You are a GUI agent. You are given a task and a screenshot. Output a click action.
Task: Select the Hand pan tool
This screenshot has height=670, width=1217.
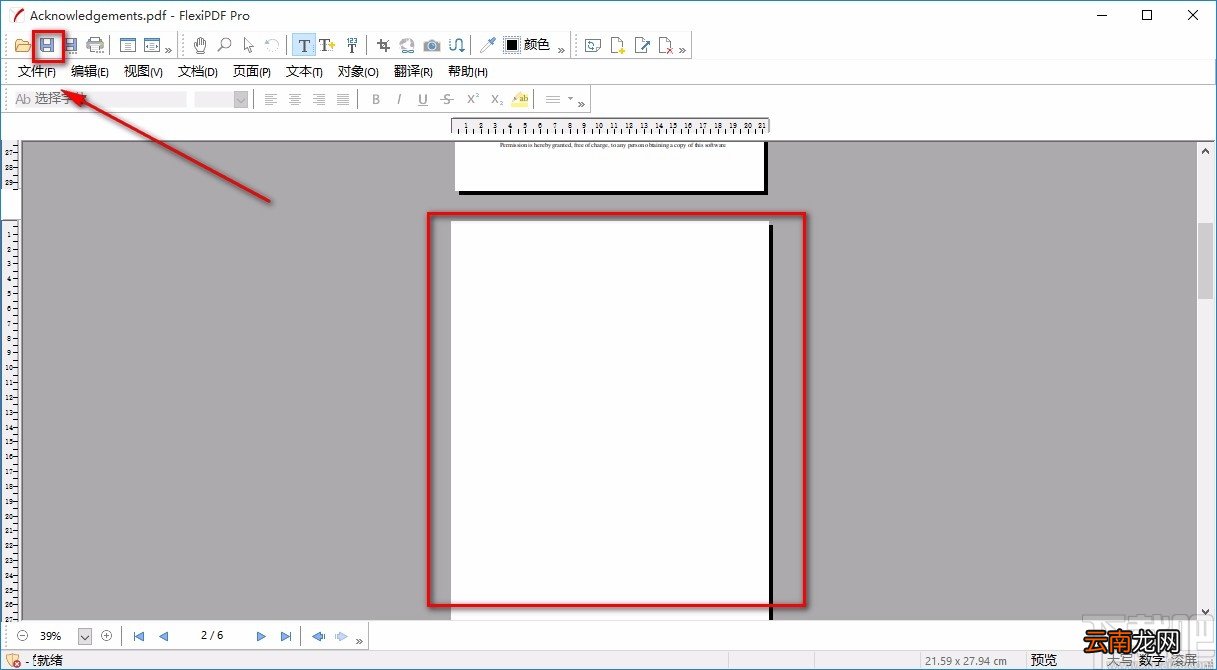click(200, 45)
